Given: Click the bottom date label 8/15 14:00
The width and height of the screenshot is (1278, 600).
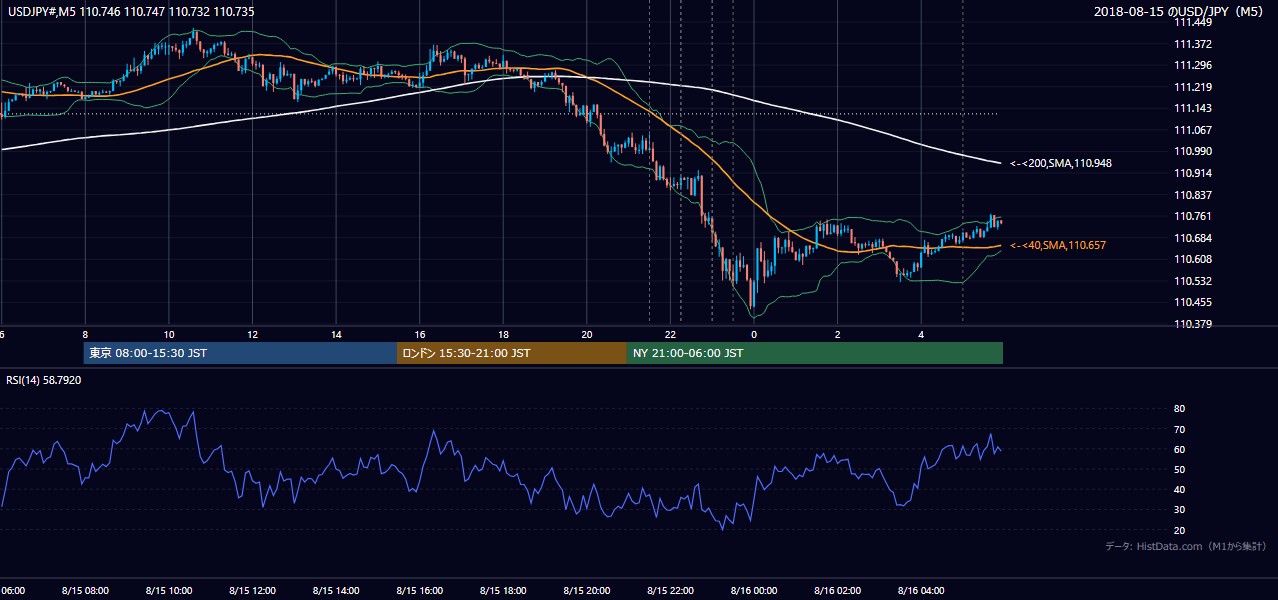Looking at the screenshot, I should click(336, 590).
